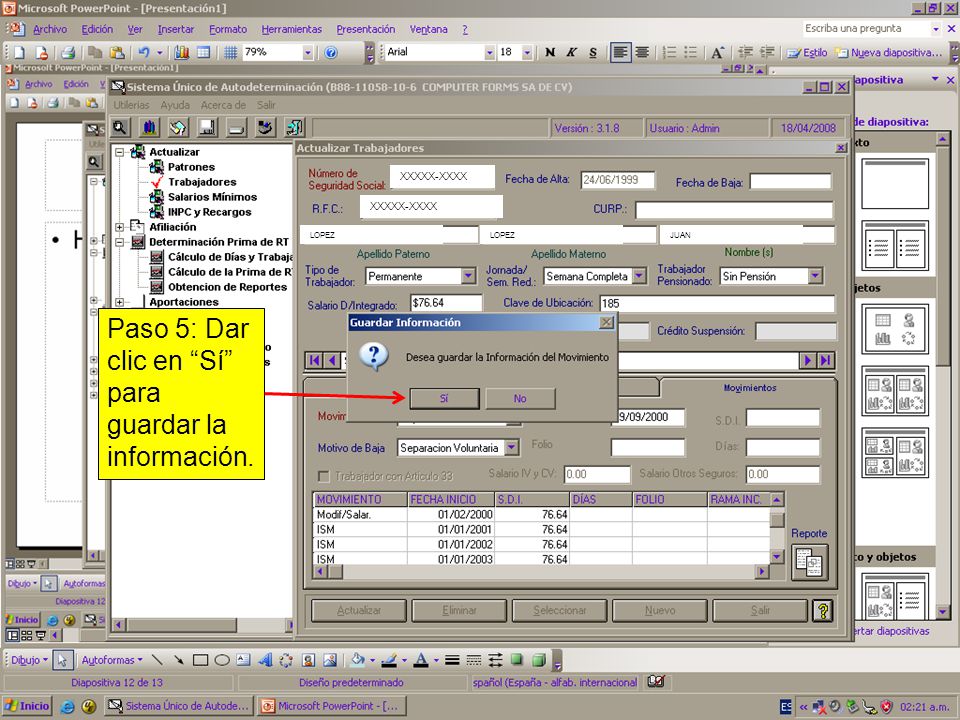Open the Formato menu
Image resolution: width=960 pixels, height=720 pixels.
coord(228,29)
